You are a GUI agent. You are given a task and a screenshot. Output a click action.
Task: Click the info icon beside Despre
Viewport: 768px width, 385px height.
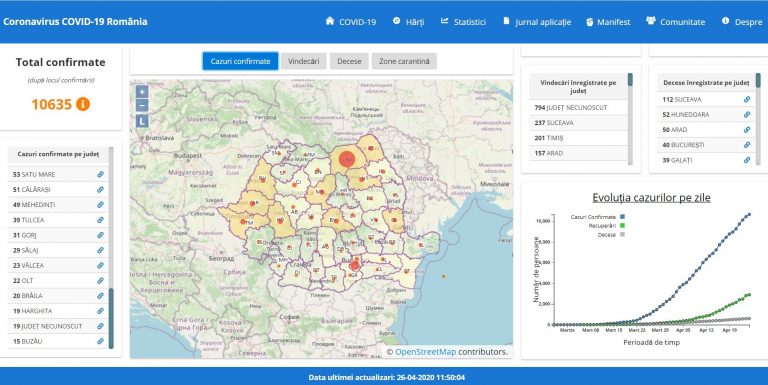725,21
